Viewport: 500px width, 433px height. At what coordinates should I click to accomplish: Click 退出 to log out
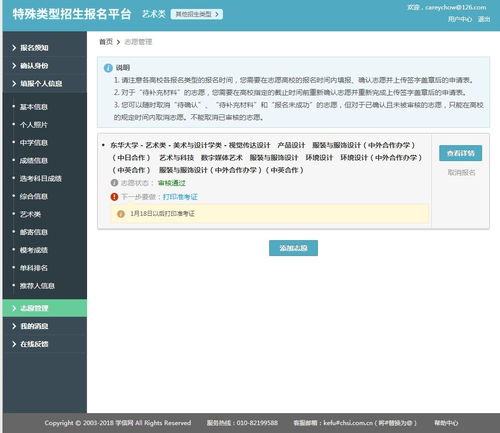484,19
